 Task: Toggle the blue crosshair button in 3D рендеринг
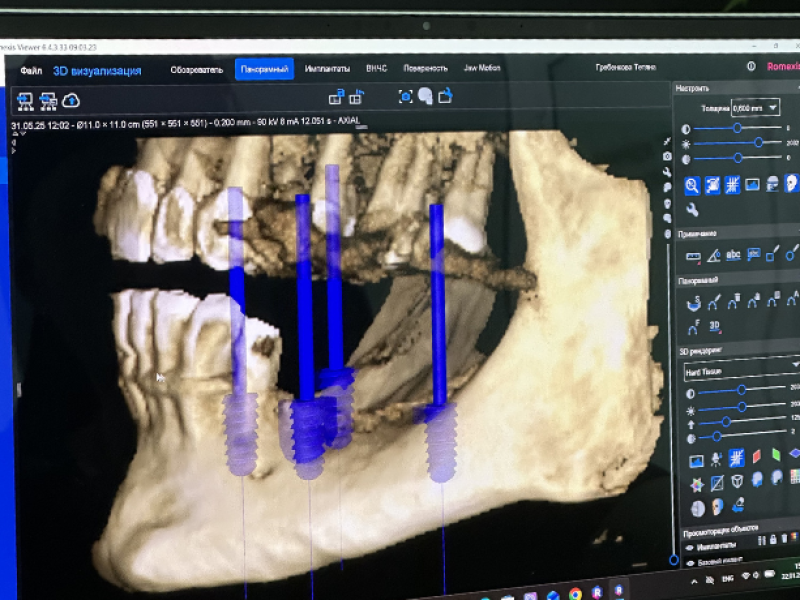[735, 458]
